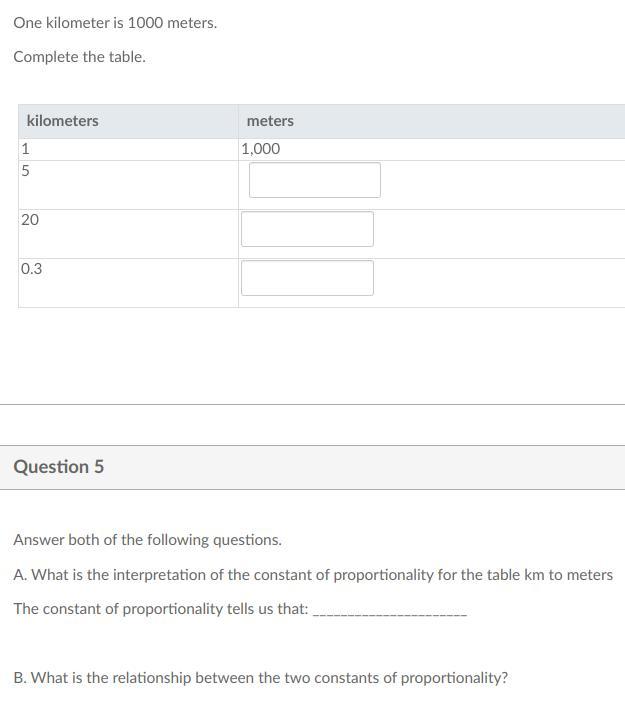Viewport: 625px width, 704px height.
Task: Click question A about the interpretation of the constant
Action: [x=313, y=575]
